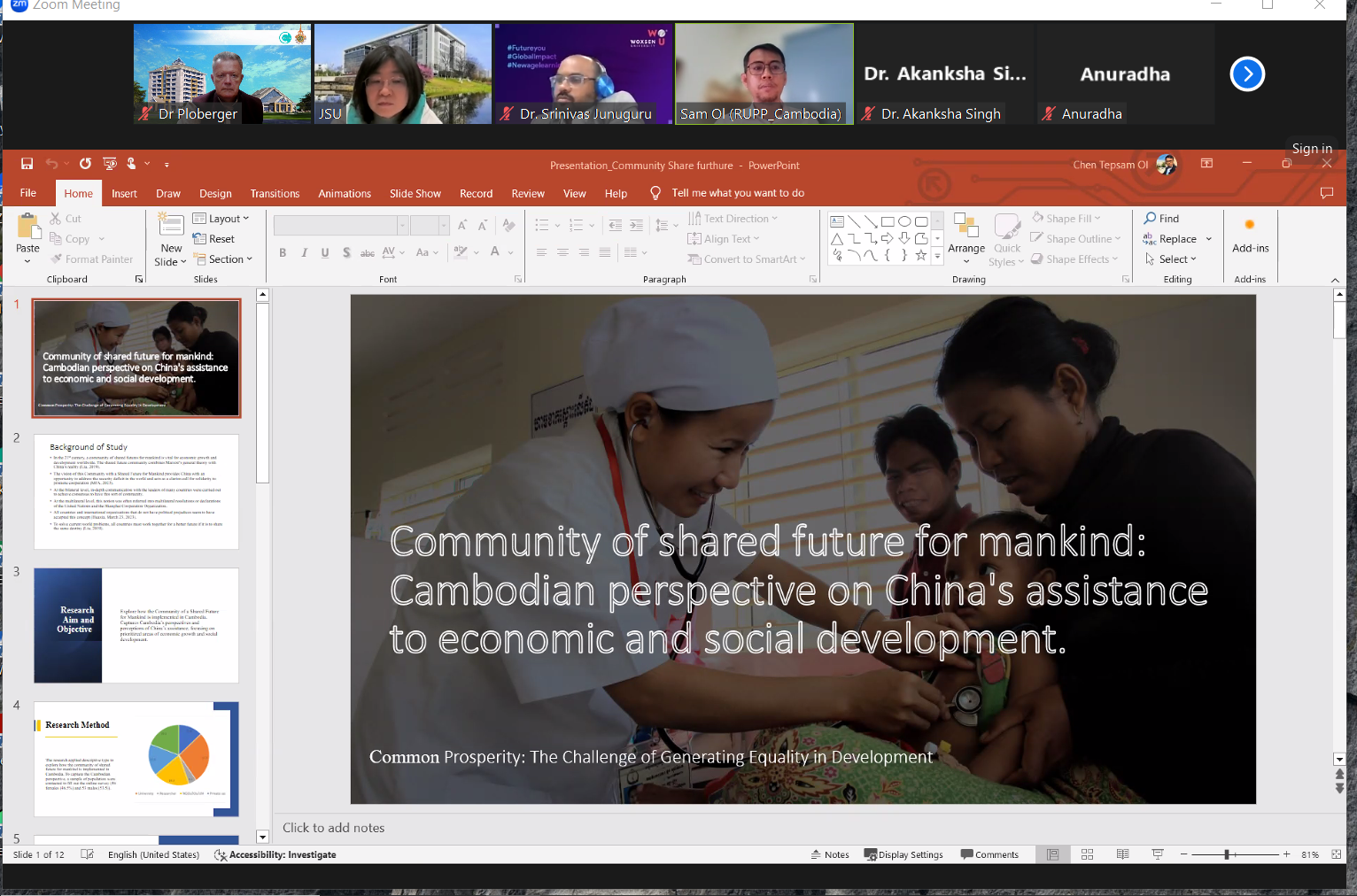
Task: Switch to the Slide Show tab
Action: 415,193
